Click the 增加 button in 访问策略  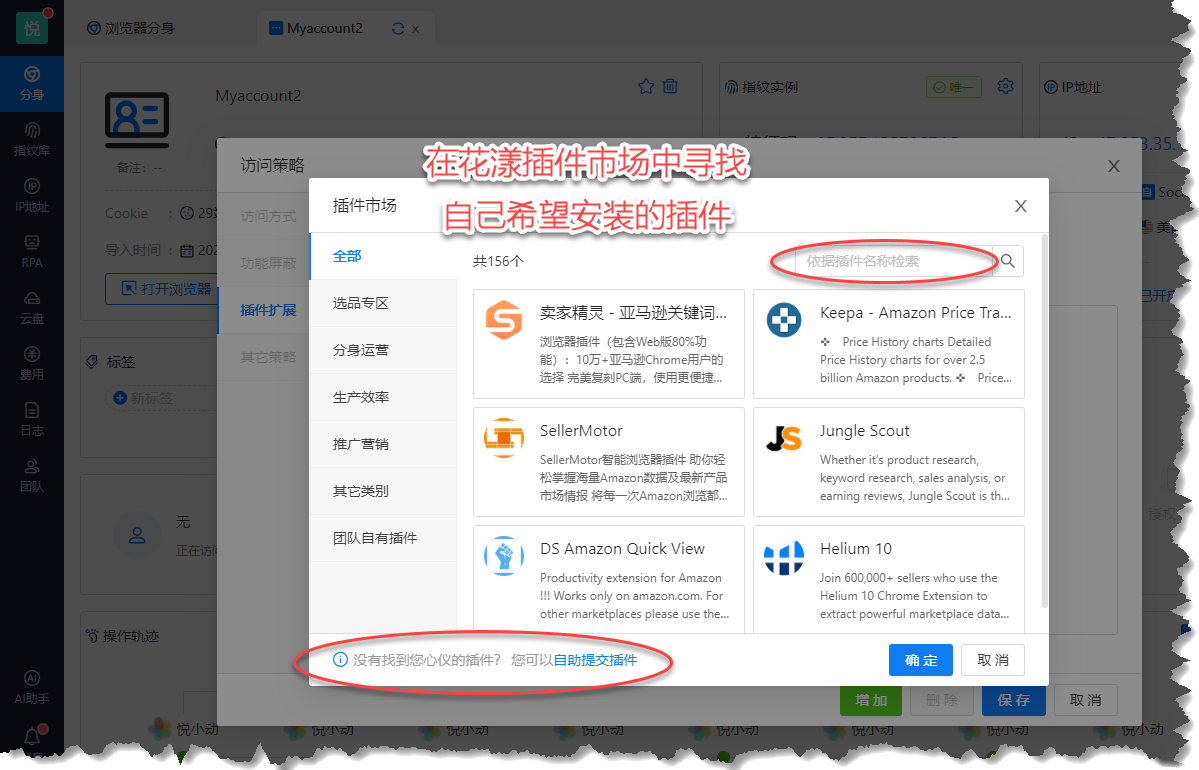pyautogui.click(x=871, y=700)
